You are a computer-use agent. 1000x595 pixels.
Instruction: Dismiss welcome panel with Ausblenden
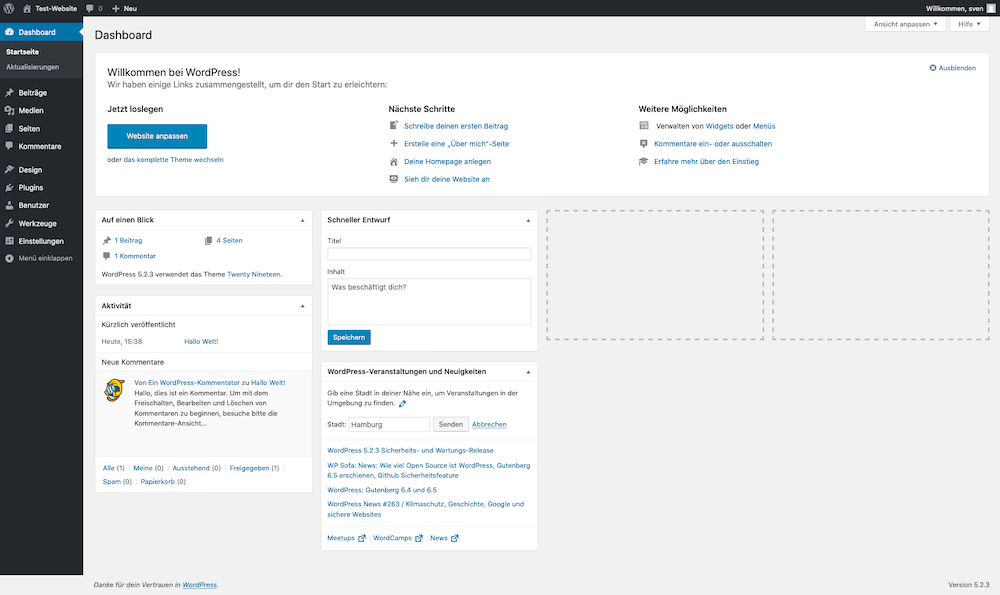[x=952, y=68]
